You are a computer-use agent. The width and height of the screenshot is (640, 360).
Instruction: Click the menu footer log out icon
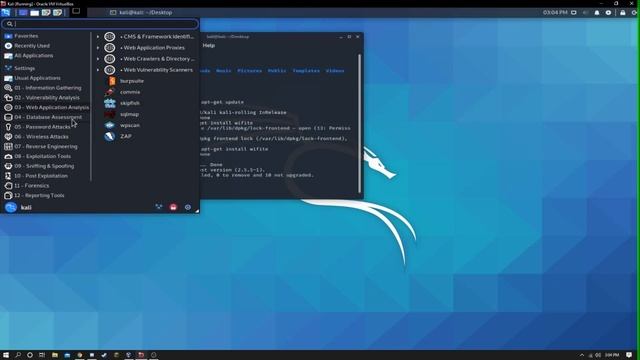pyautogui.click(x=188, y=207)
